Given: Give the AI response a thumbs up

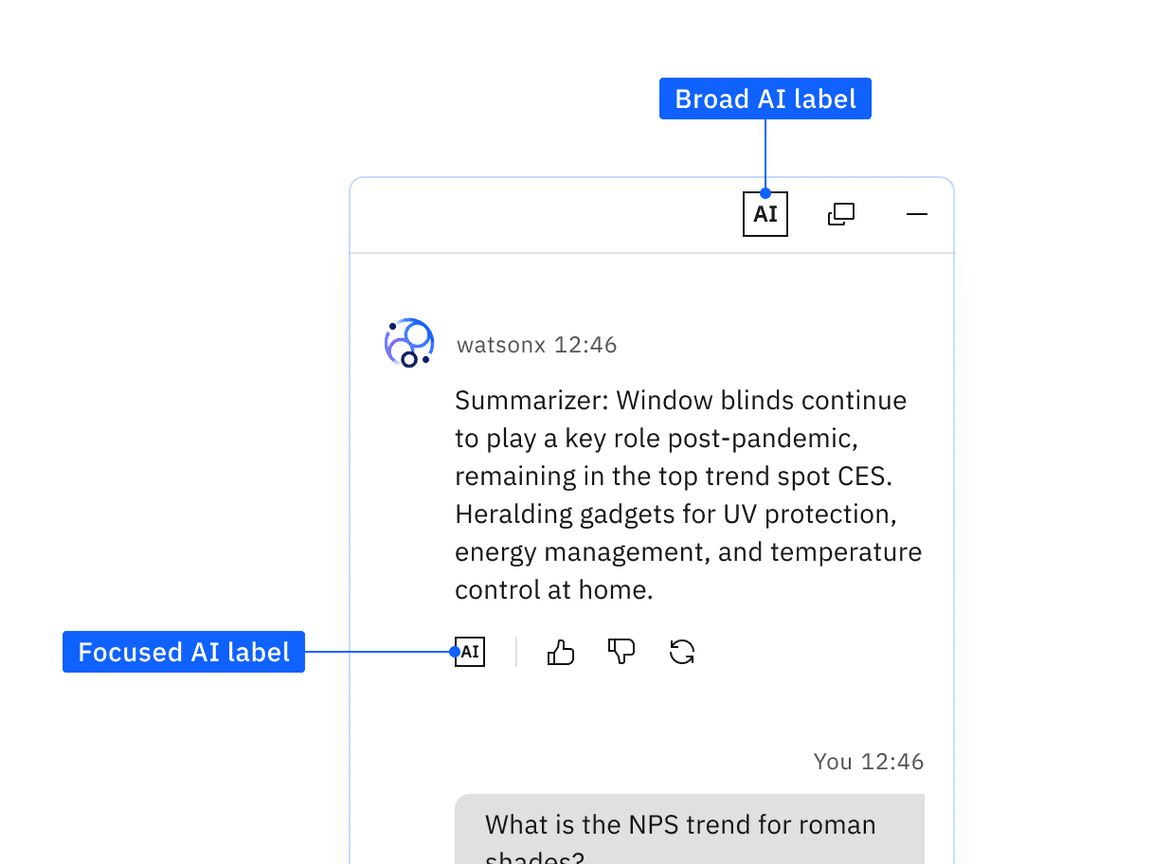Looking at the screenshot, I should (x=560, y=651).
